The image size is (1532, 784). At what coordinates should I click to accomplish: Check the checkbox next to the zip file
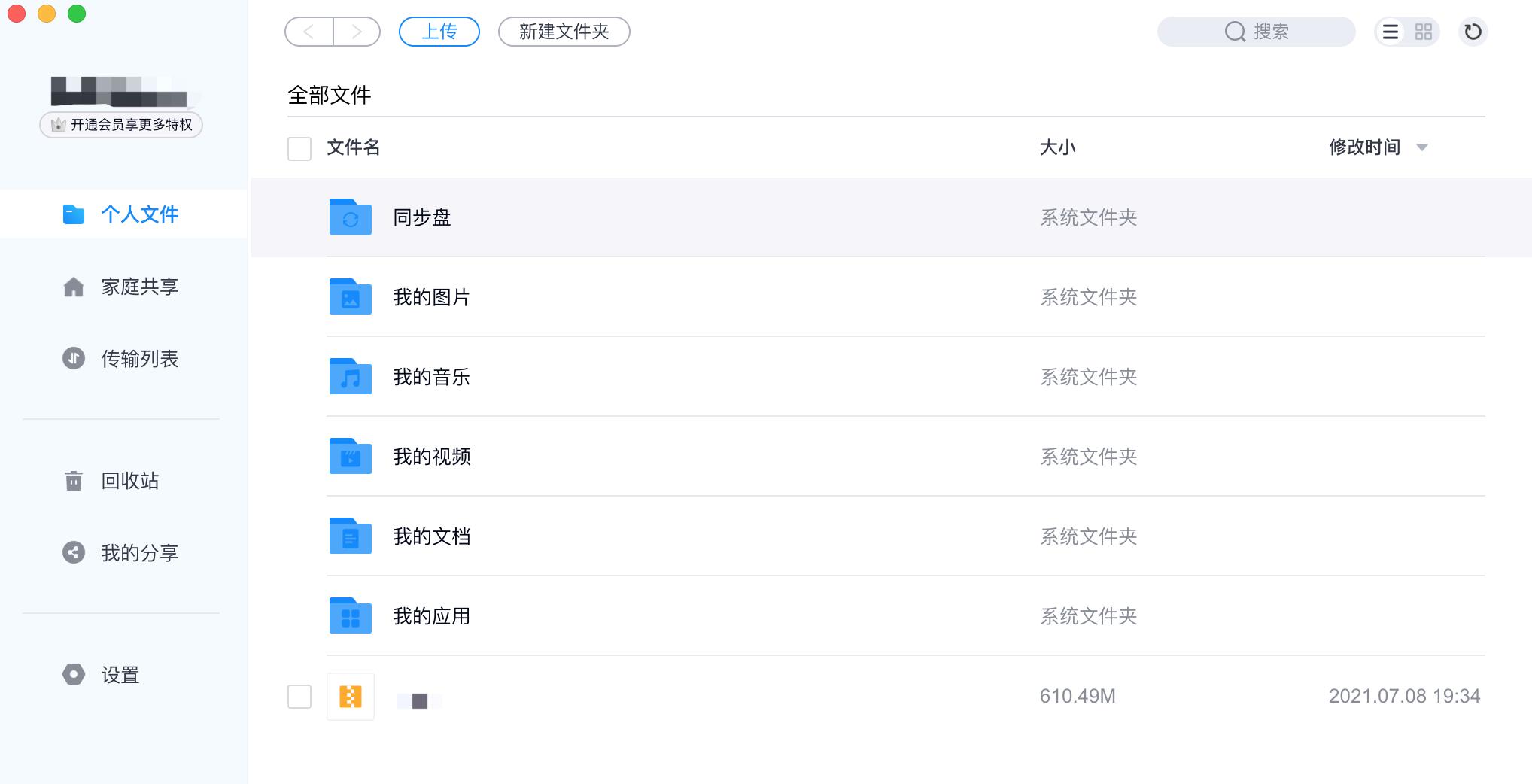[299, 697]
